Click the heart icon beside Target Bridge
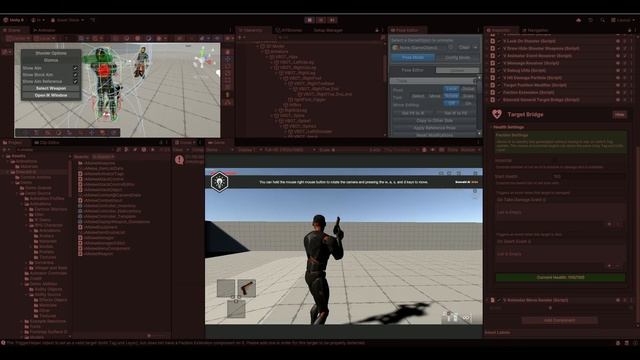 (x=497, y=114)
